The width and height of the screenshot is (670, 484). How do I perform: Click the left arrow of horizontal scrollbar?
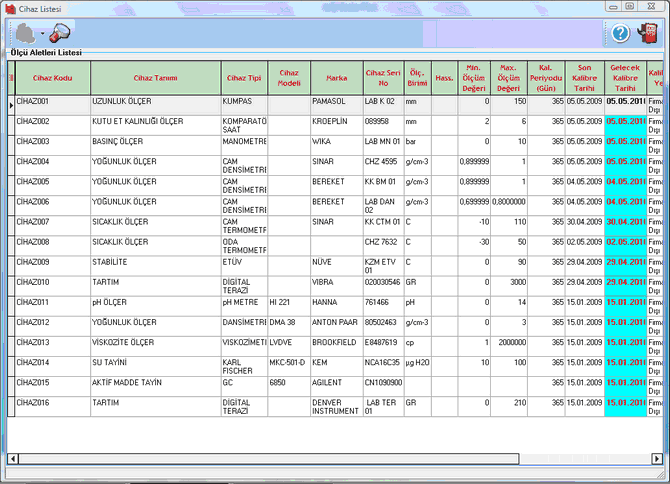click(13, 459)
